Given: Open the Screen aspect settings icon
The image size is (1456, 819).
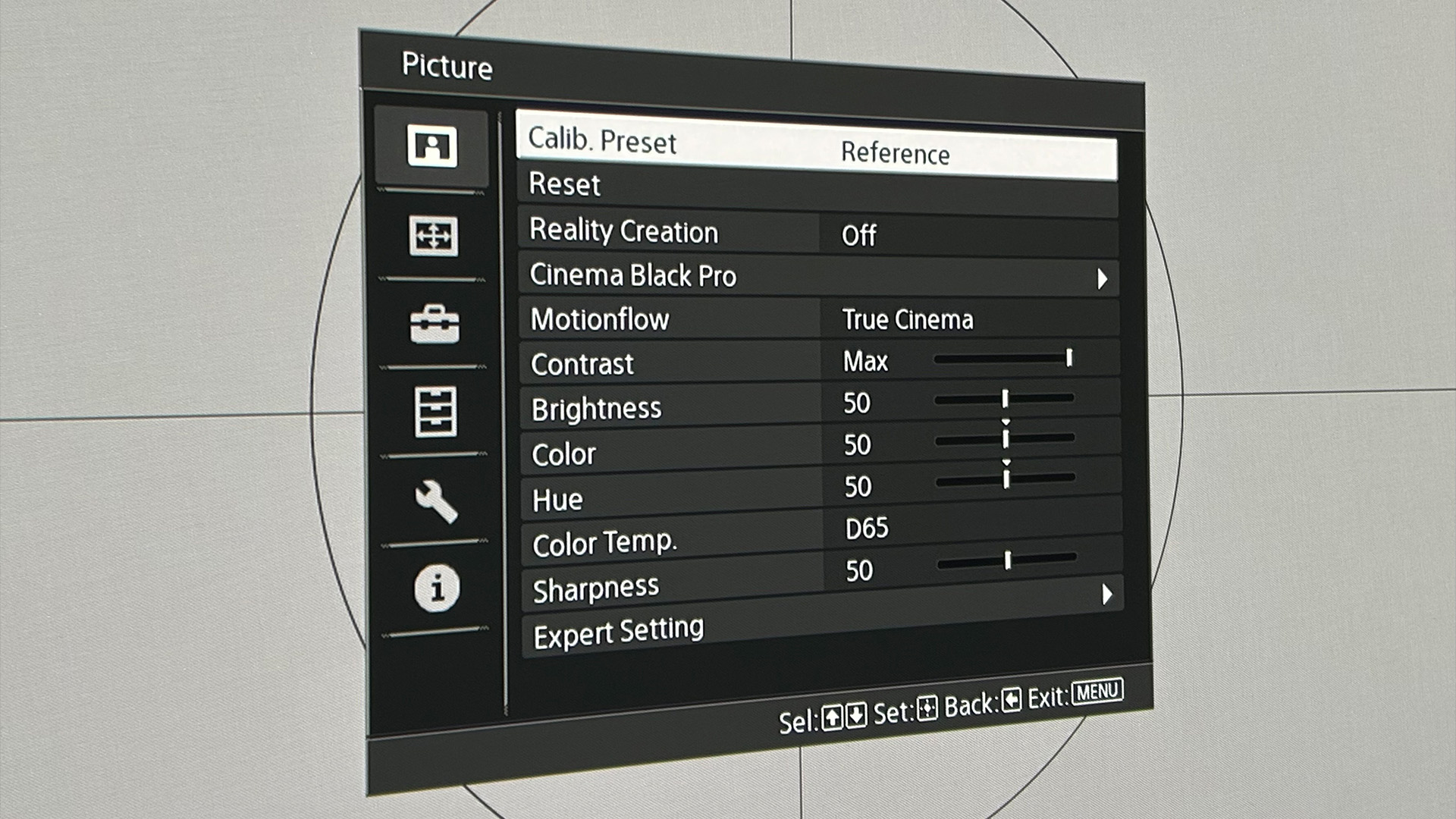Looking at the screenshot, I should 433,236.
